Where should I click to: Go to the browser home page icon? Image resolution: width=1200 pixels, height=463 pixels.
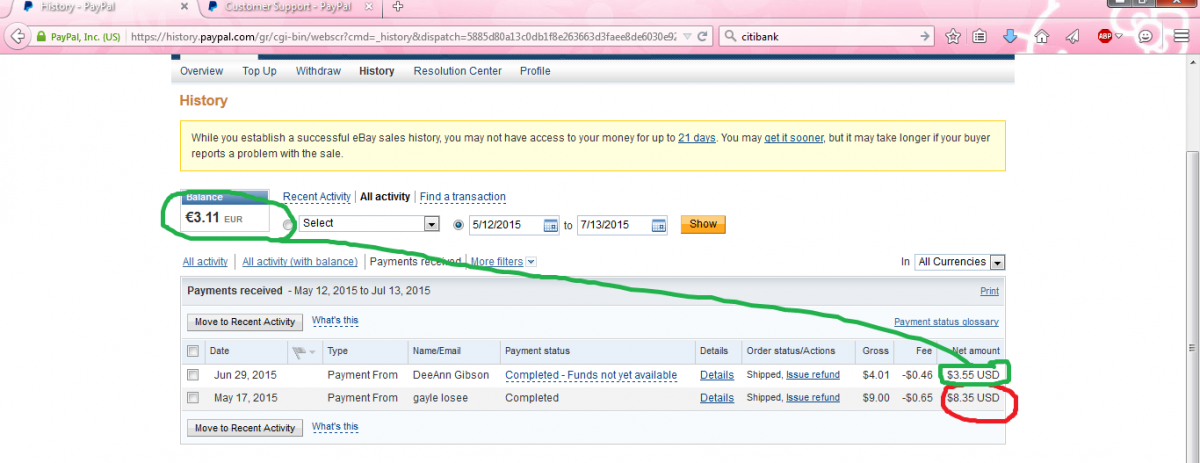pos(1041,36)
